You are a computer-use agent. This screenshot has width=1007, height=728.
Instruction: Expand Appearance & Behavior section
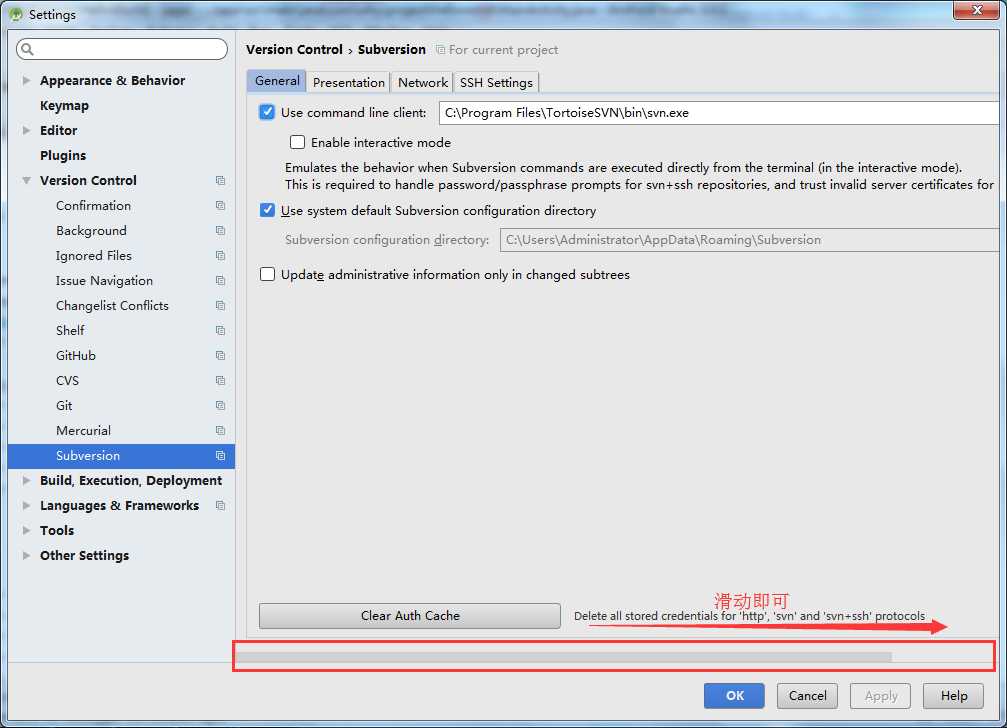26,80
